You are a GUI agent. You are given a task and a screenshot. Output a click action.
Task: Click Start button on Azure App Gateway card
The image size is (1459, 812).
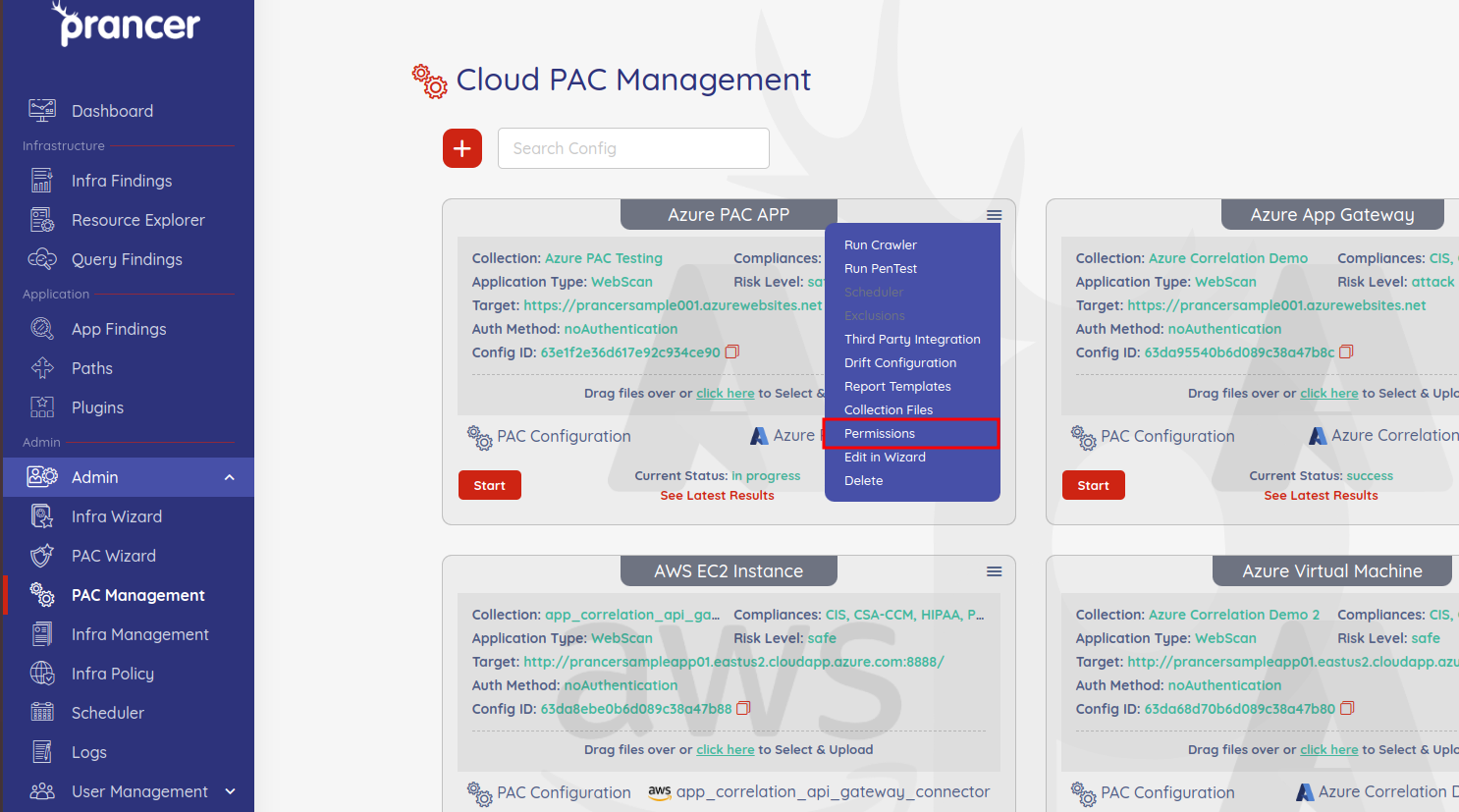[1094, 485]
